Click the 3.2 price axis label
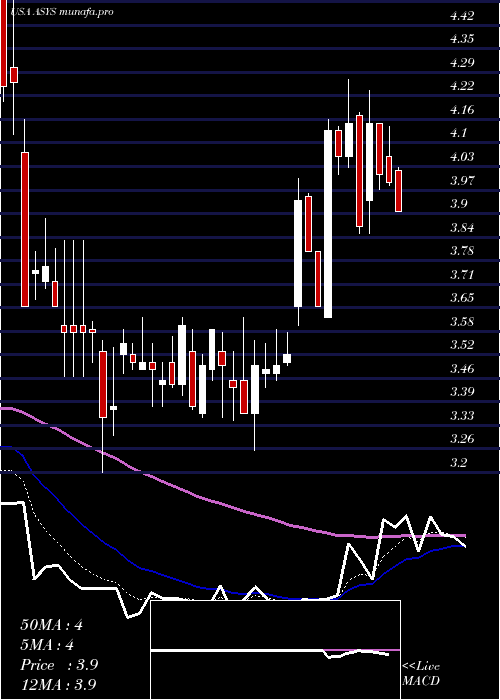This screenshot has height=700, width=500. point(459,462)
